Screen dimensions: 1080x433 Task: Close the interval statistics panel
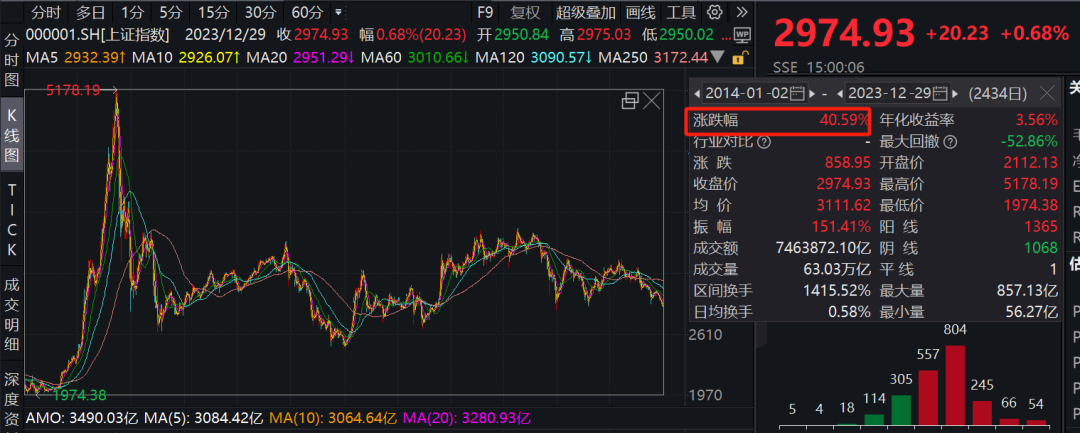click(x=1047, y=94)
